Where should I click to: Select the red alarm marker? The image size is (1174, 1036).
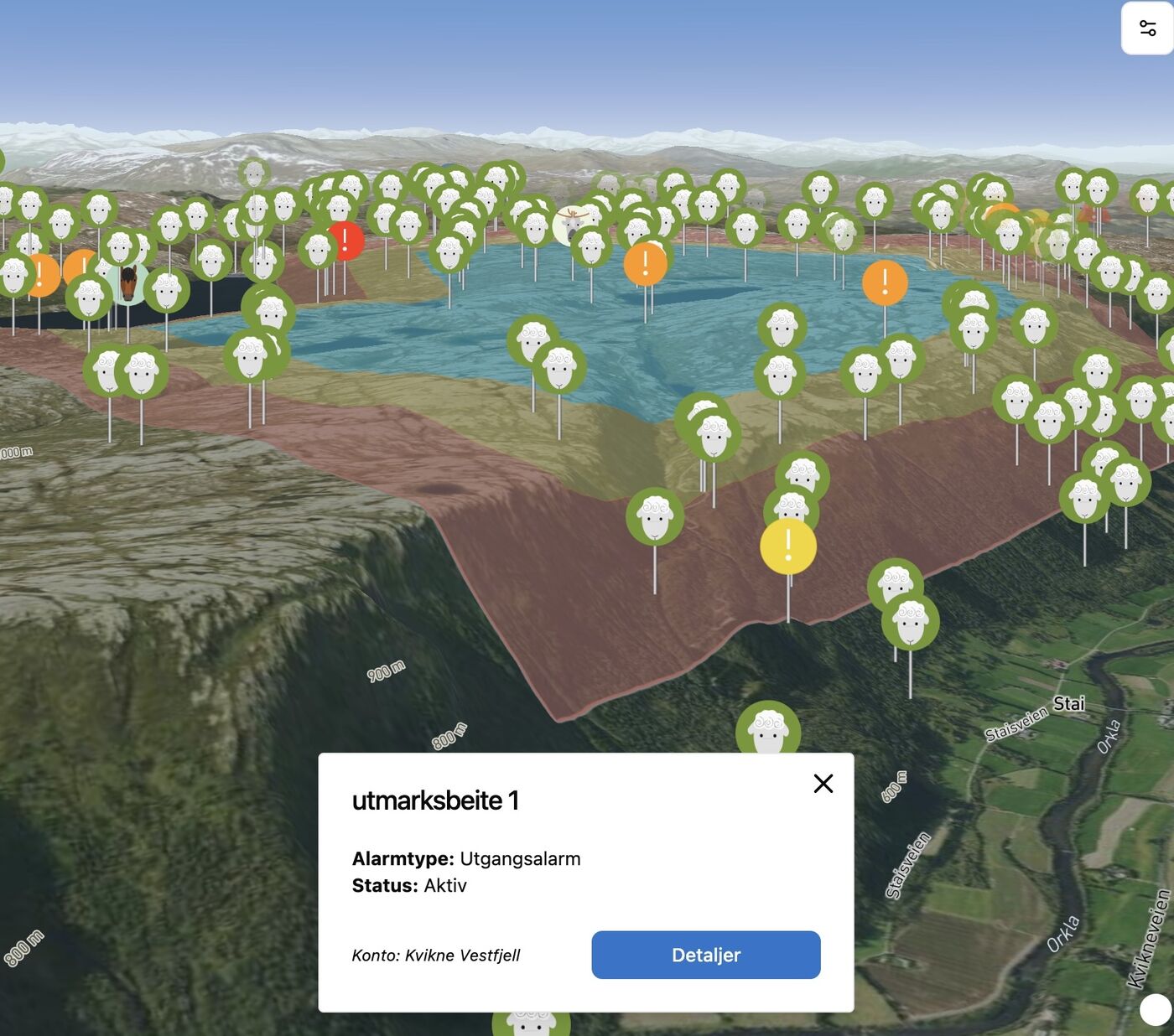coord(345,241)
